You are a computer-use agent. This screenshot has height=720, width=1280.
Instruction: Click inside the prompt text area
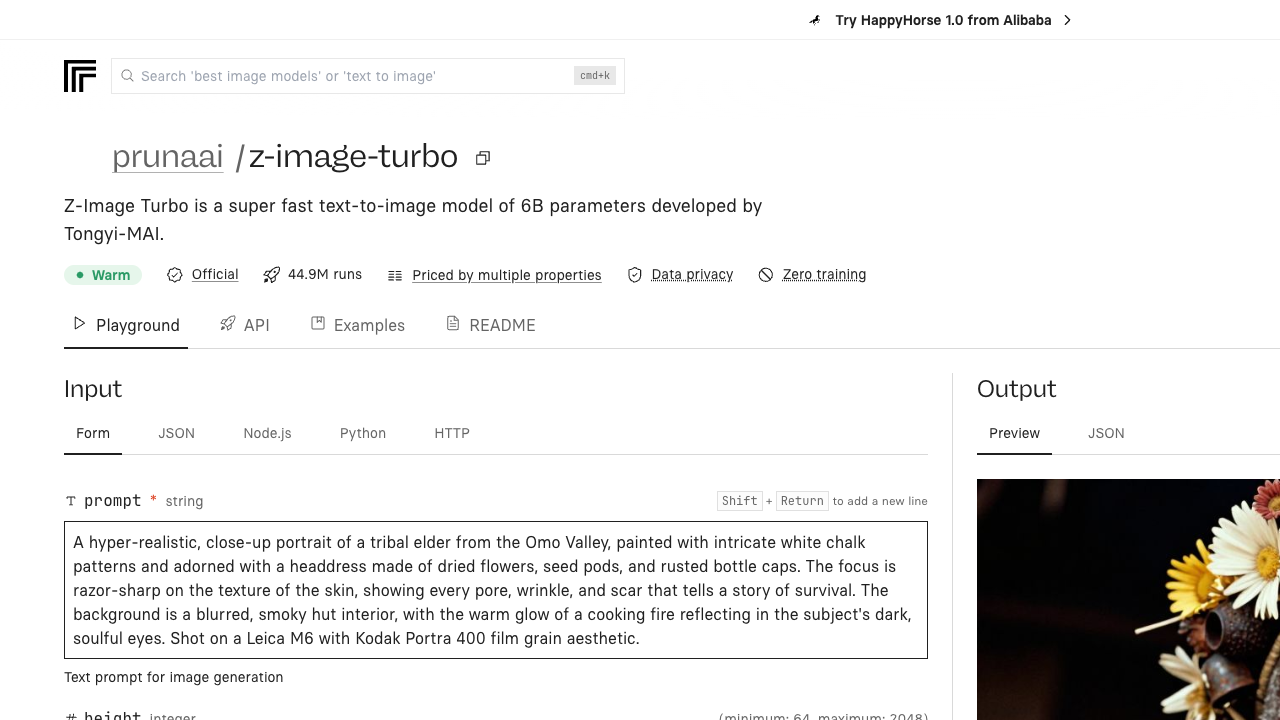tap(496, 590)
